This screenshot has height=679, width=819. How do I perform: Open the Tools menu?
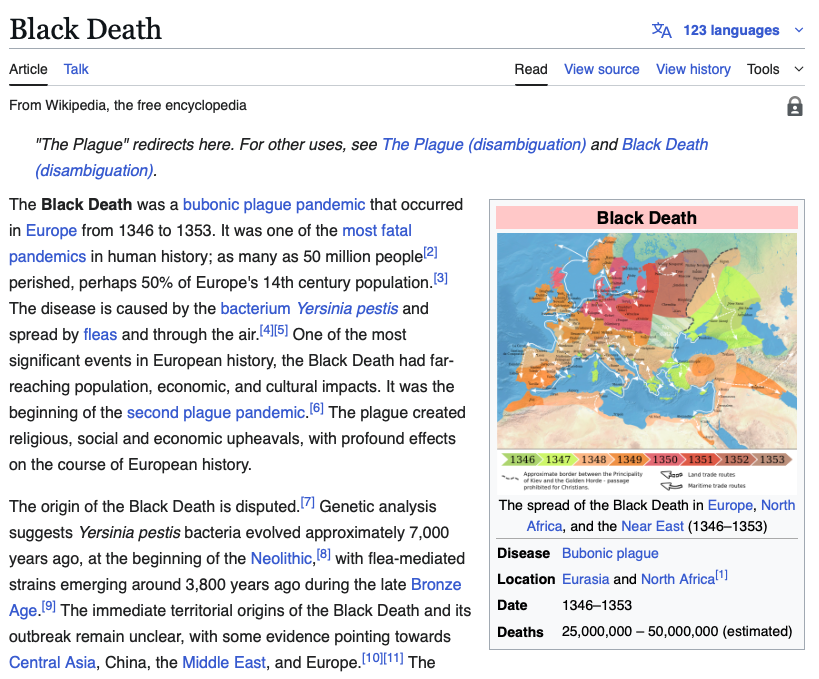pos(763,69)
